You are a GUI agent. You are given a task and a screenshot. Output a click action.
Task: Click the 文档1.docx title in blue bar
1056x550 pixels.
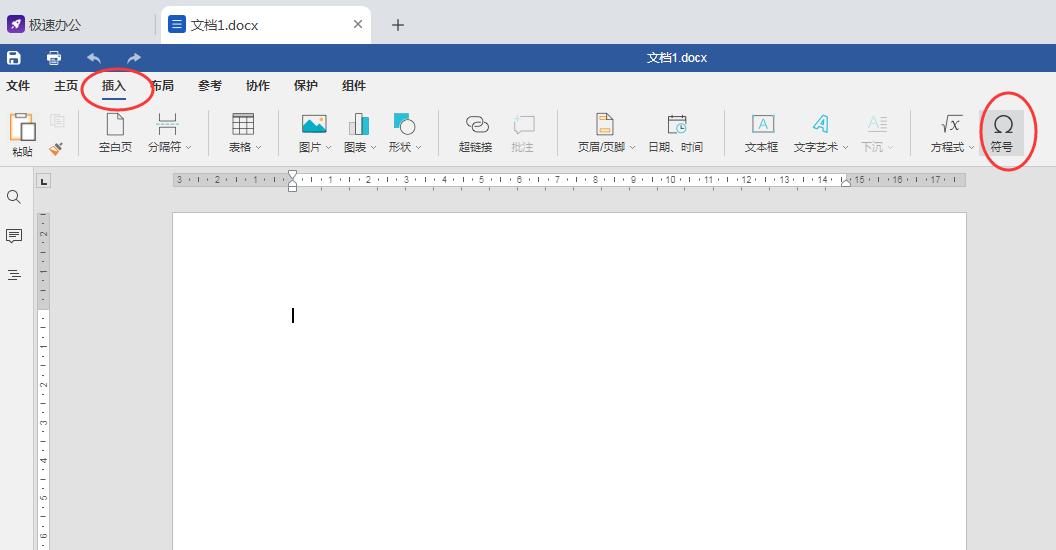pyautogui.click(x=677, y=58)
